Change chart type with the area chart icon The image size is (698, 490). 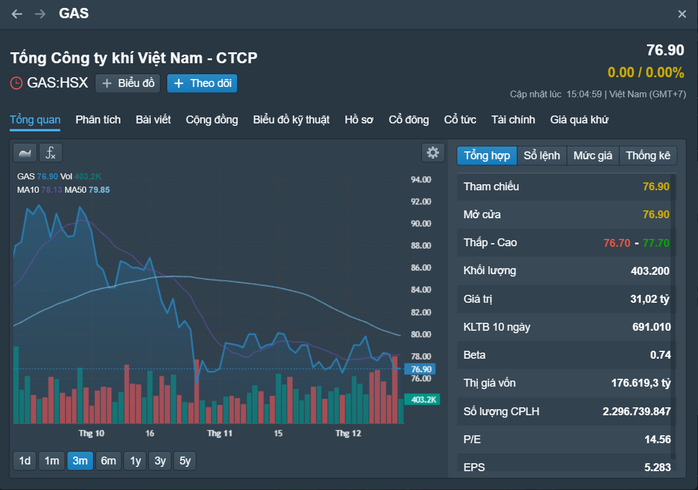click(25, 153)
